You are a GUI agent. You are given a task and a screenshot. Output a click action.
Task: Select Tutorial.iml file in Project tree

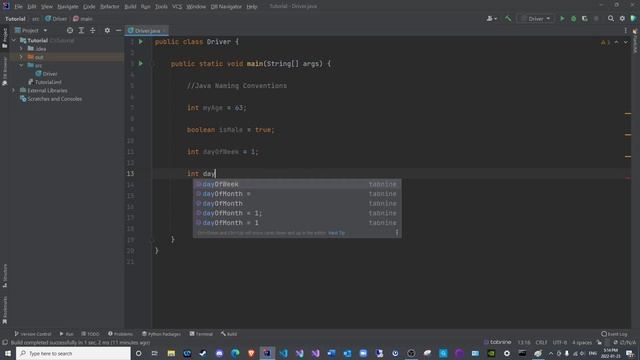(44, 82)
